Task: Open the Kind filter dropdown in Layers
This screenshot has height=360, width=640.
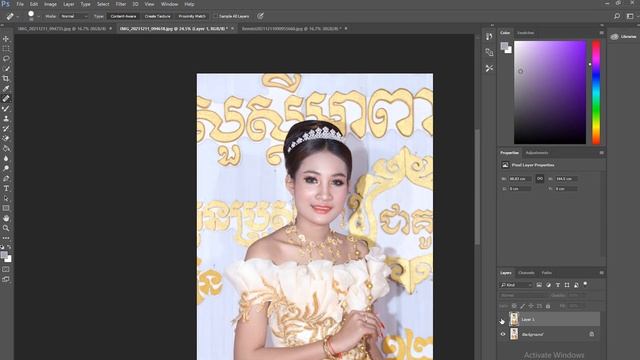Action: (516, 285)
